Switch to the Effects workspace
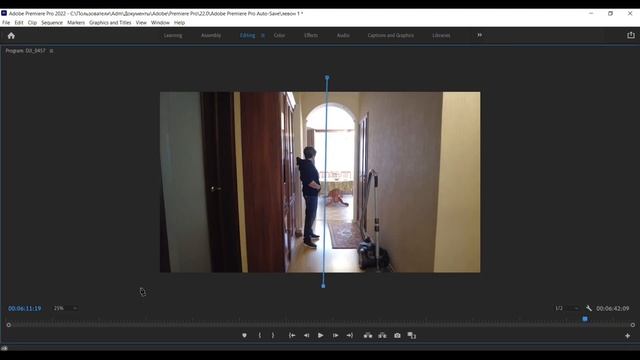 (x=311, y=36)
